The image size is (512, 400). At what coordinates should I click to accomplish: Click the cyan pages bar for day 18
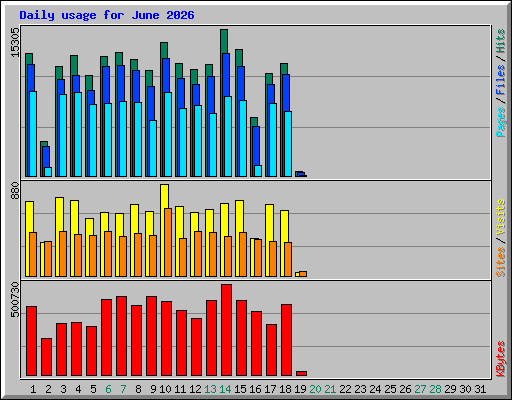click(288, 144)
